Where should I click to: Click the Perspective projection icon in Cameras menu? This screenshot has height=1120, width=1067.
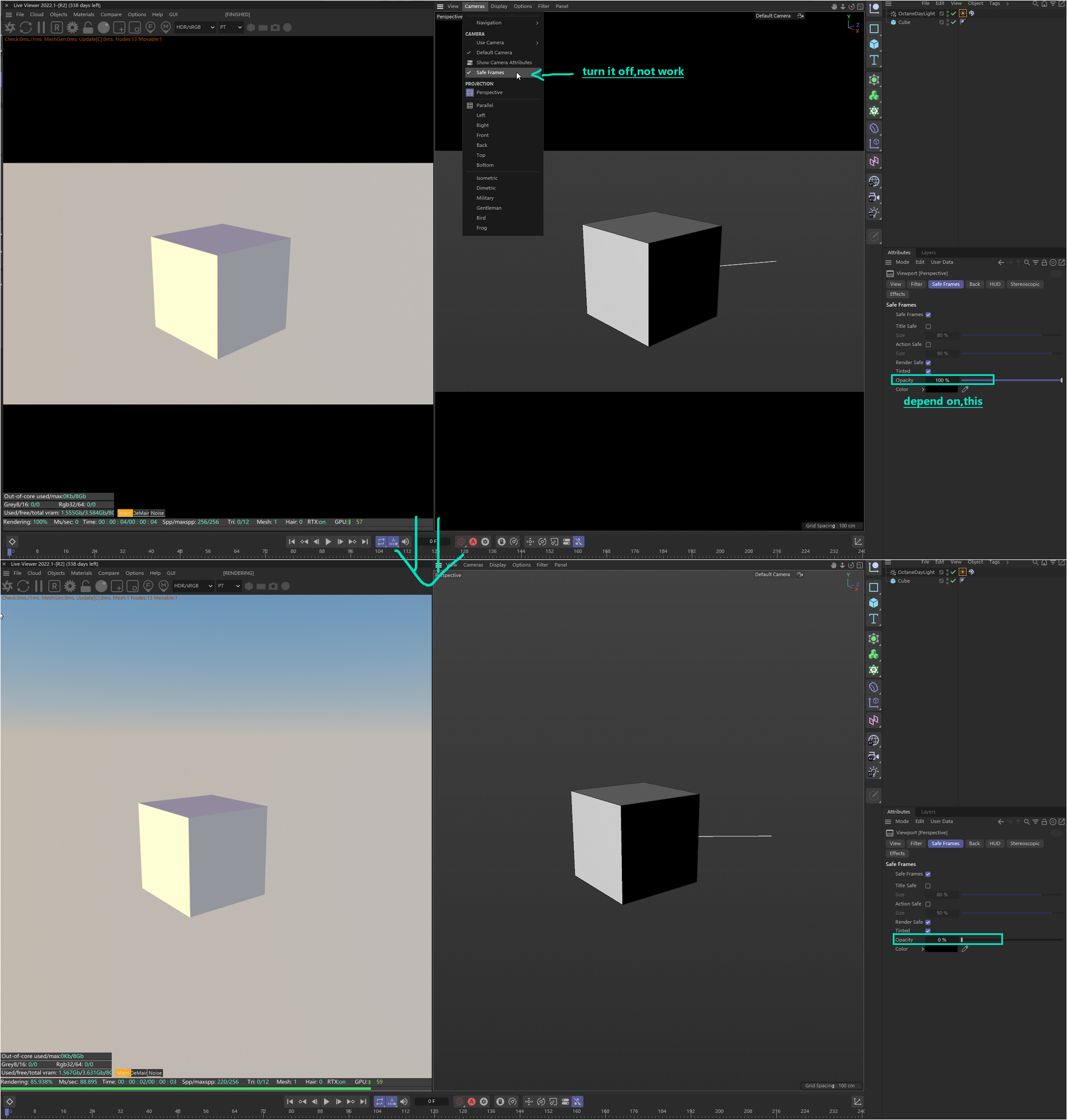[470, 93]
